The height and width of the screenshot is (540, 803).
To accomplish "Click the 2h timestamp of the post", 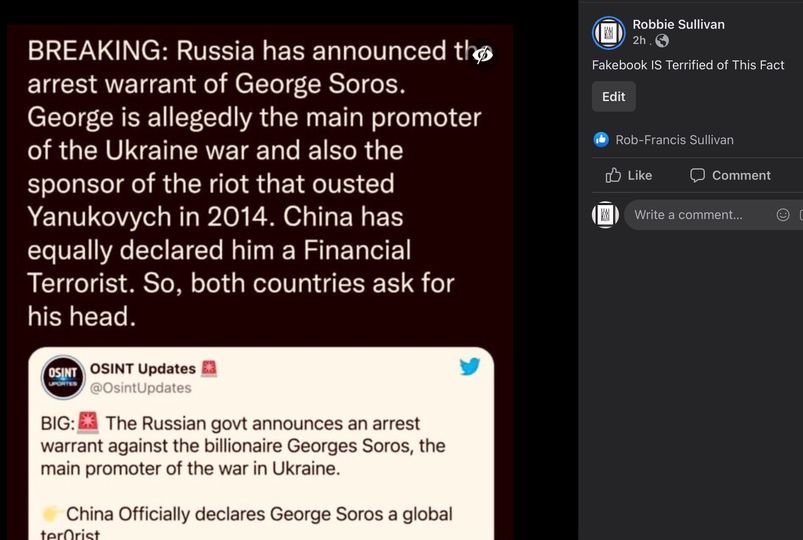I will point(639,40).
